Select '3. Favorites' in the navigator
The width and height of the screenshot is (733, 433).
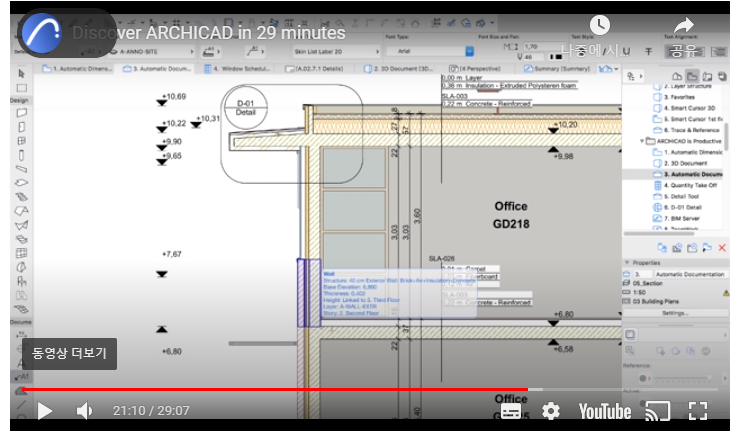pyautogui.click(x=674, y=97)
